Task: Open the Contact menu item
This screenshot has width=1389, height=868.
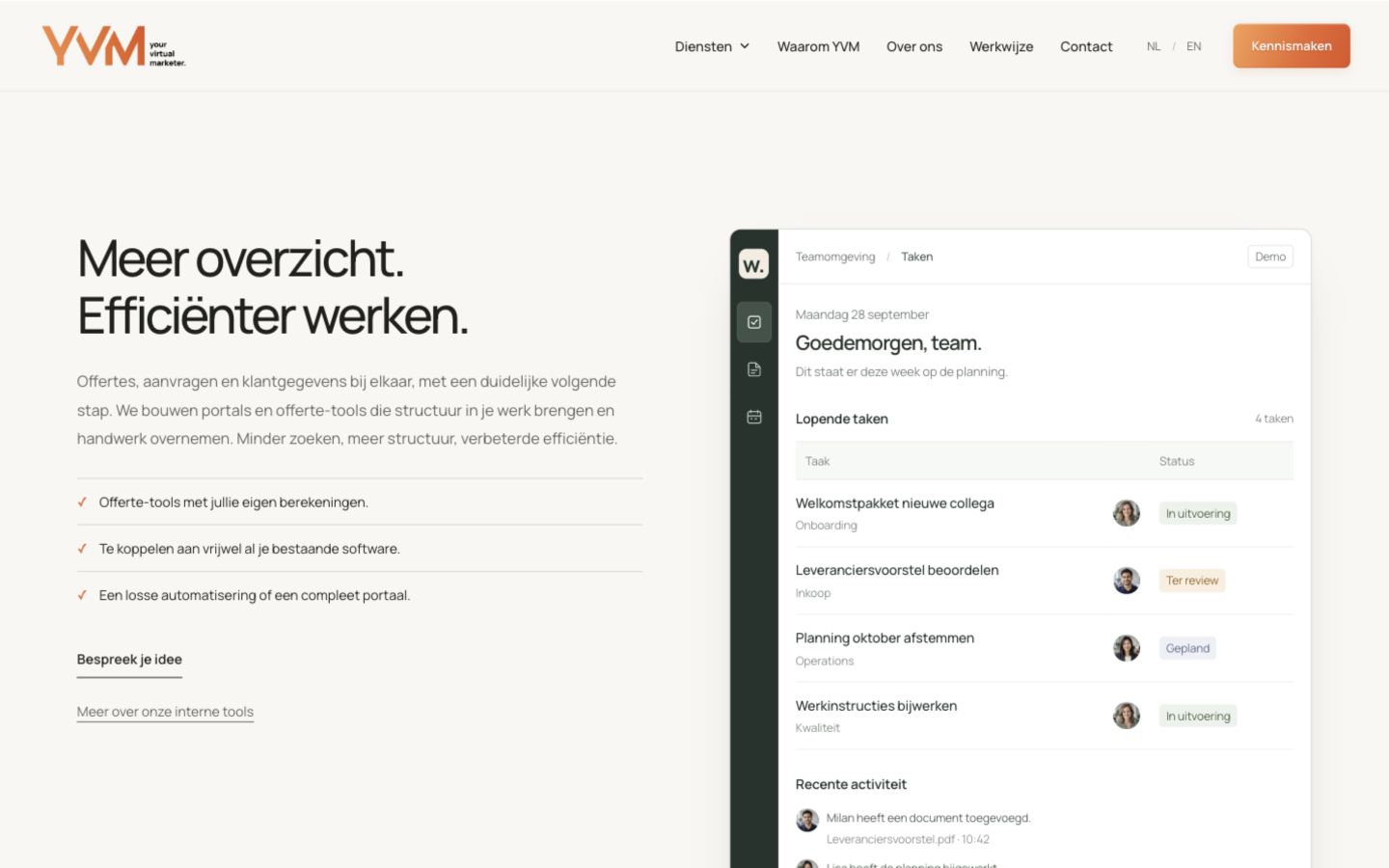Action: coord(1086,46)
